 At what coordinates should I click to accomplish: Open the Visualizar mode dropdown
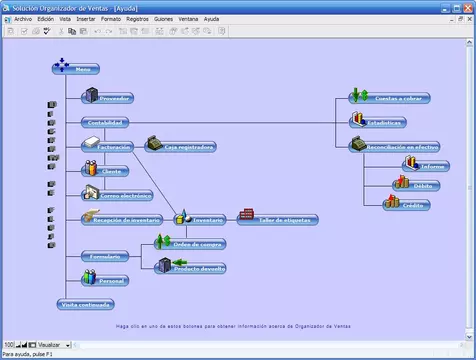[54, 345]
